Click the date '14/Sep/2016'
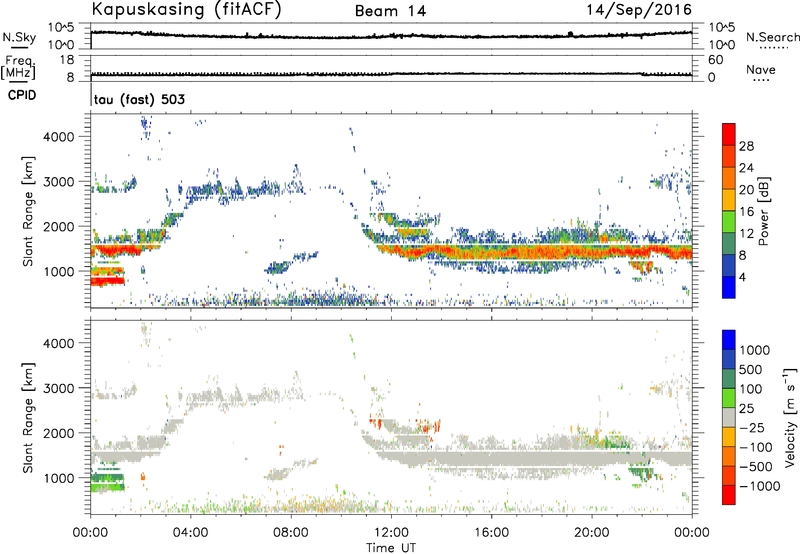The image size is (800, 554). [639, 10]
